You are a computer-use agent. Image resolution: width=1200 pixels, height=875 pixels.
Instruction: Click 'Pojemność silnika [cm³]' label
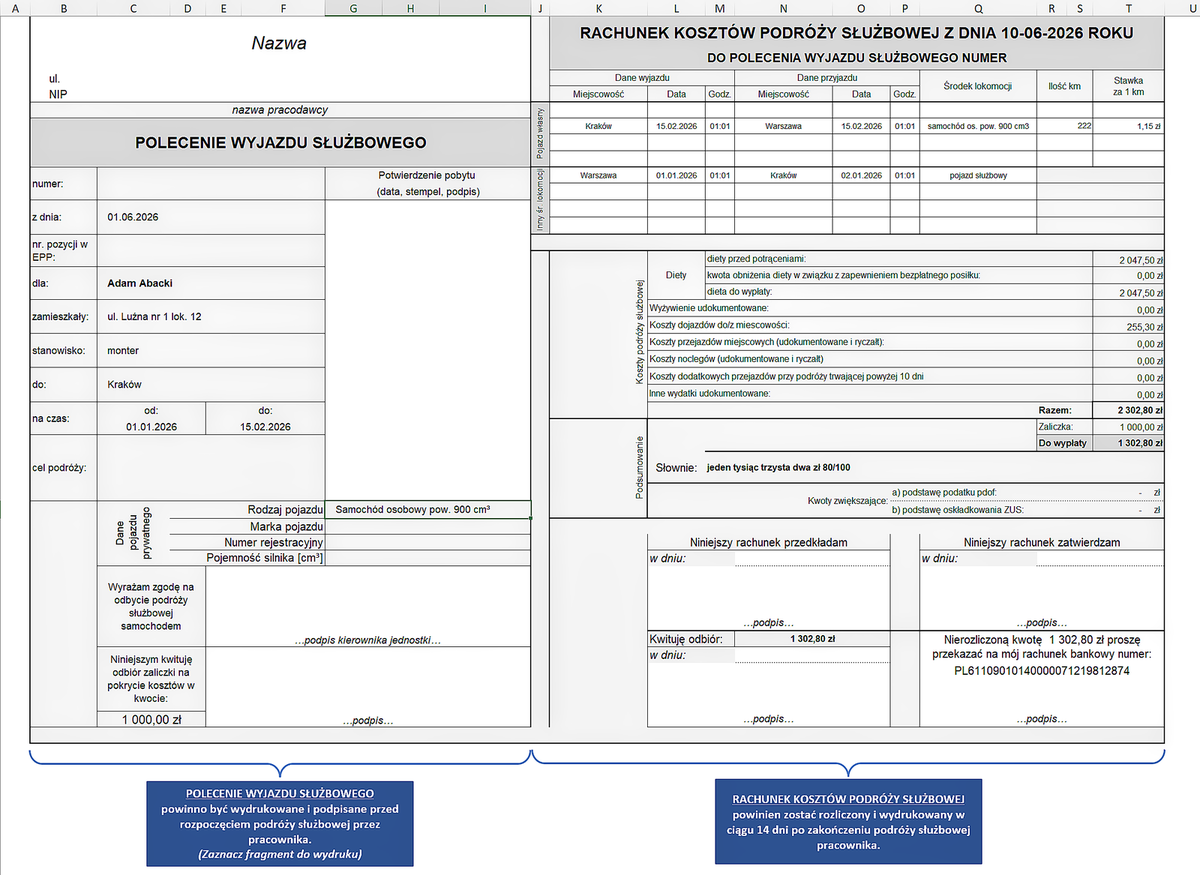[264, 558]
